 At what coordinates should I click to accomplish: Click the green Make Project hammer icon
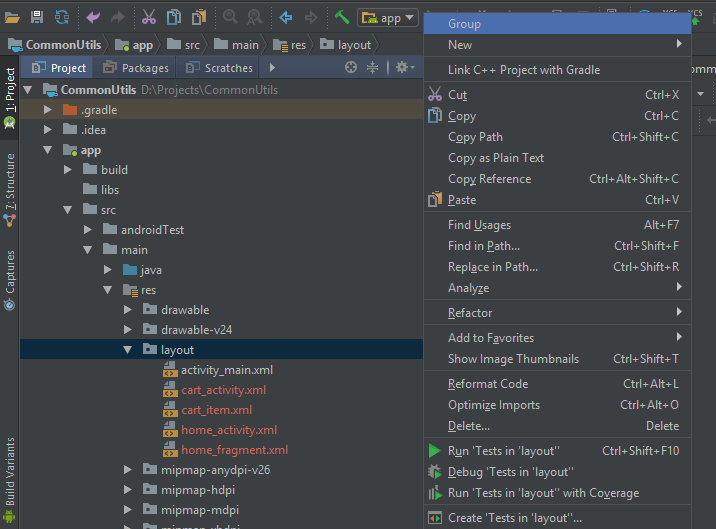tap(342, 17)
